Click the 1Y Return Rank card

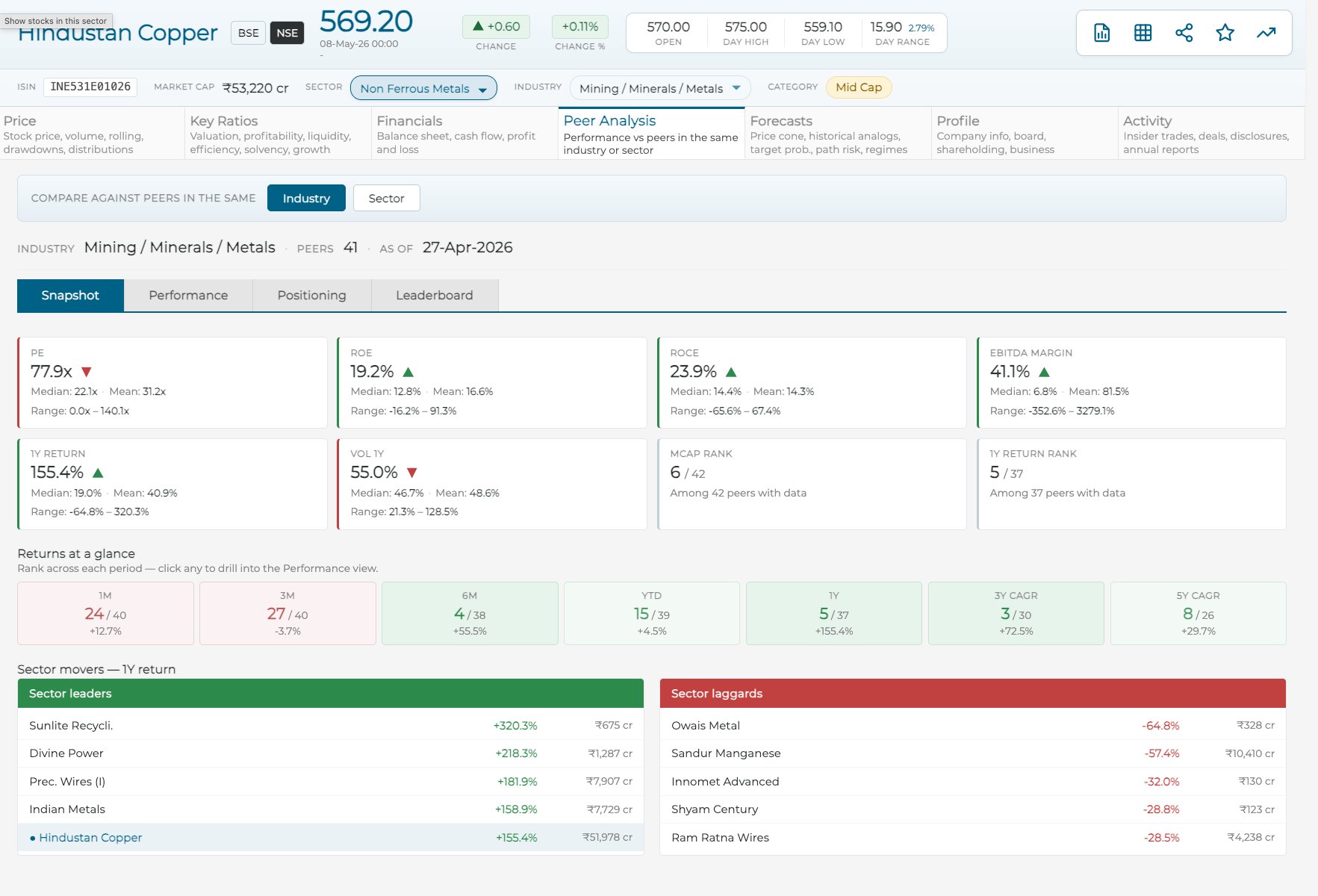click(1131, 484)
